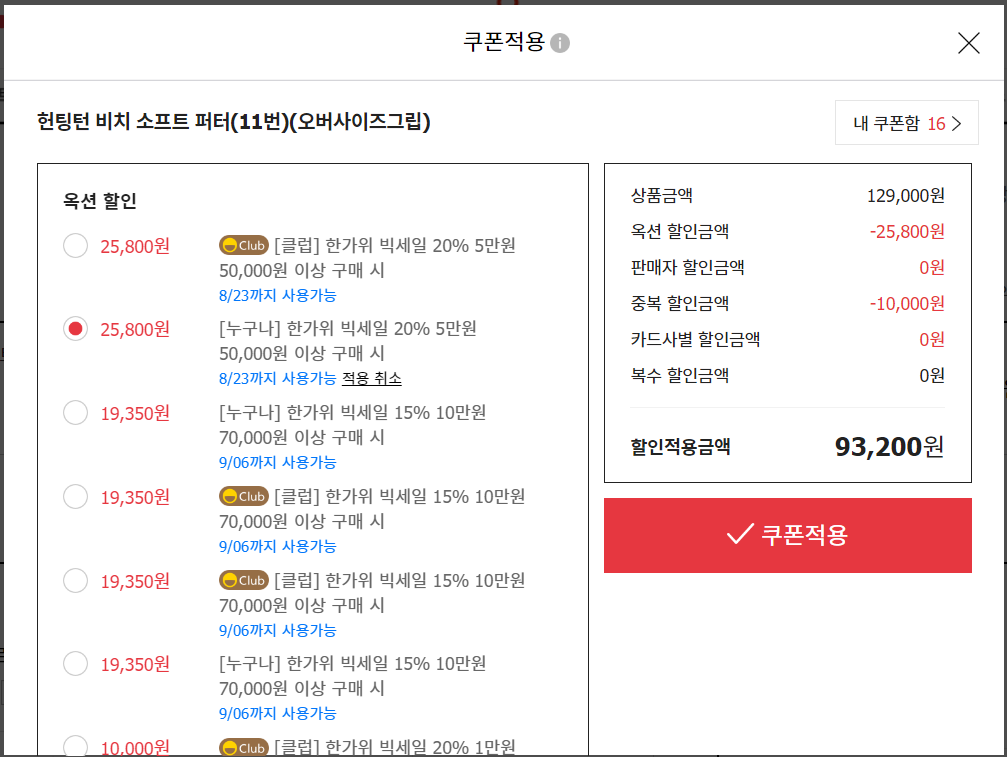
Task: Click the chevron arrow in 내 쿠폰함
Action: [956, 124]
